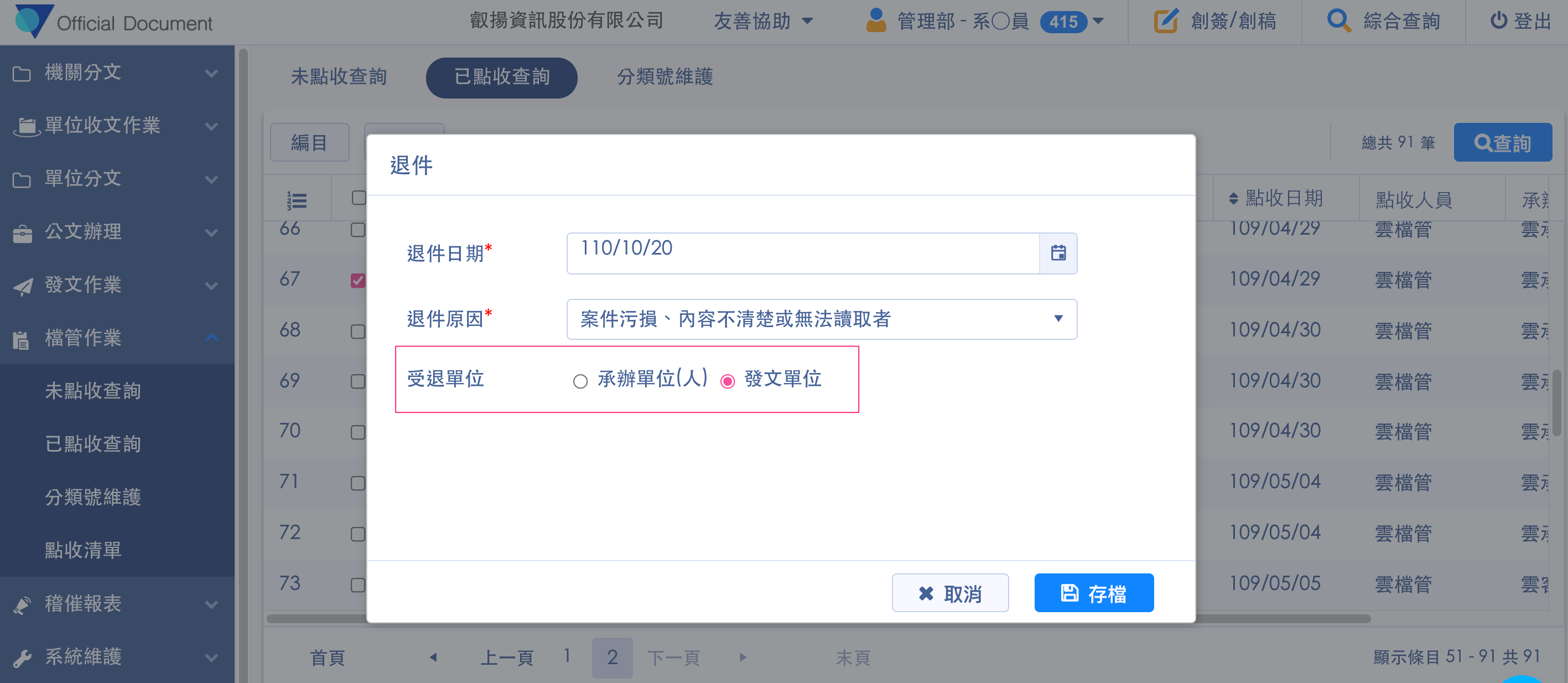Open the calendar date picker icon
Viewport: 1568px width, 683px height.
pyautogui.click(x=1058, y=252)
